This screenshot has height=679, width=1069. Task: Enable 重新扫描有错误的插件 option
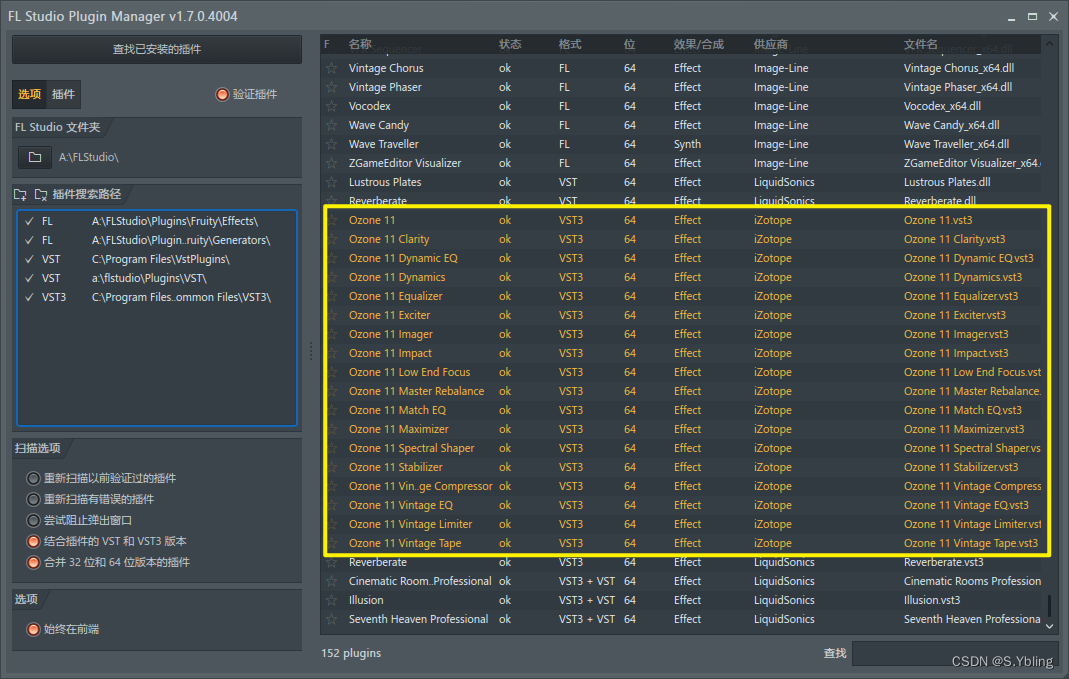pos(33,499)
